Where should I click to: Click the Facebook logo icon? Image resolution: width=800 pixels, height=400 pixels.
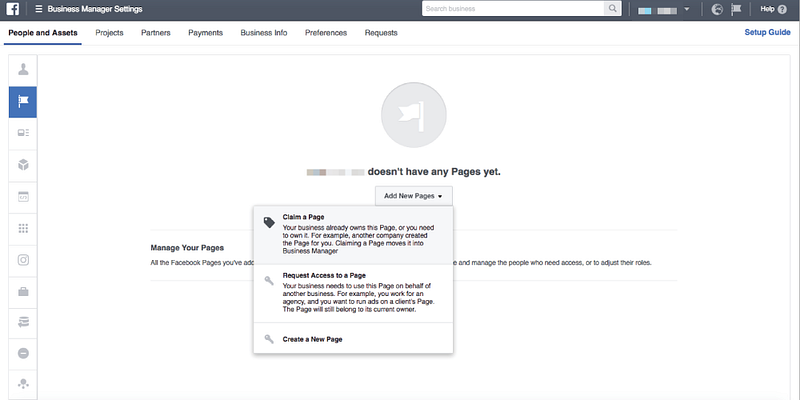click(13, 9)
